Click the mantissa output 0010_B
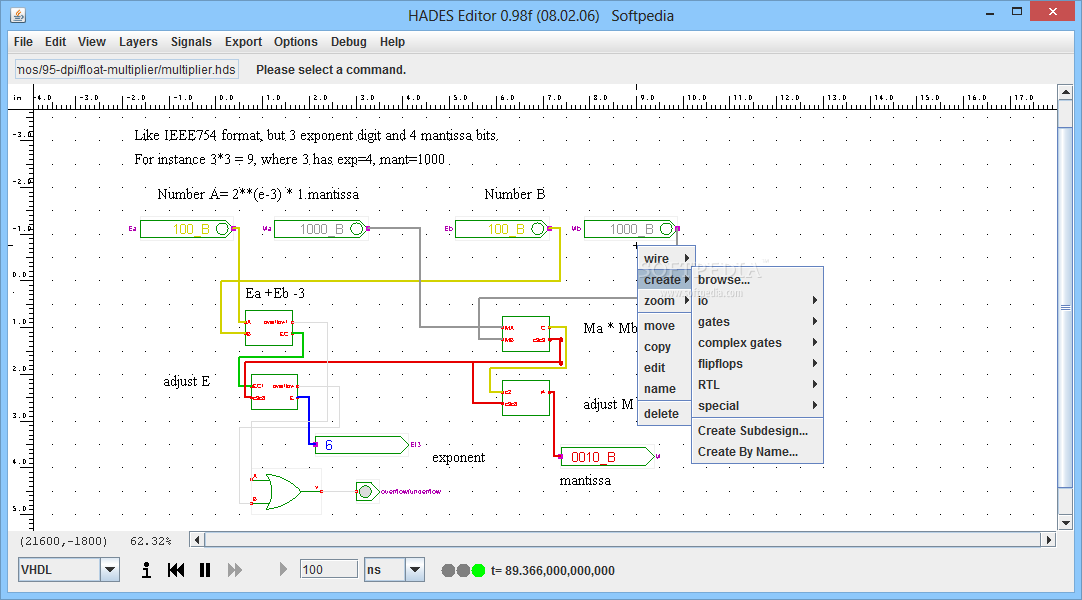The height and width of the screenshot is (600, 1082). pos(607,457)
